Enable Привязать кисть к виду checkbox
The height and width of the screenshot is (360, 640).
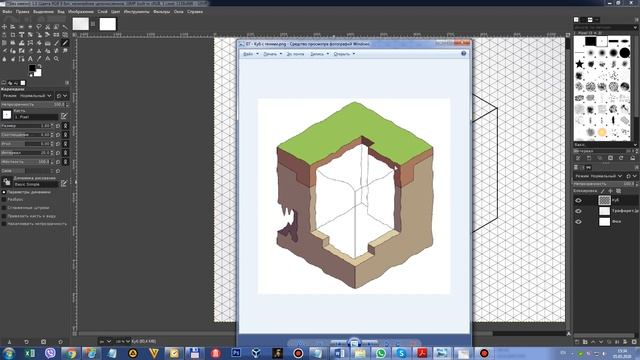click(4, 216)
